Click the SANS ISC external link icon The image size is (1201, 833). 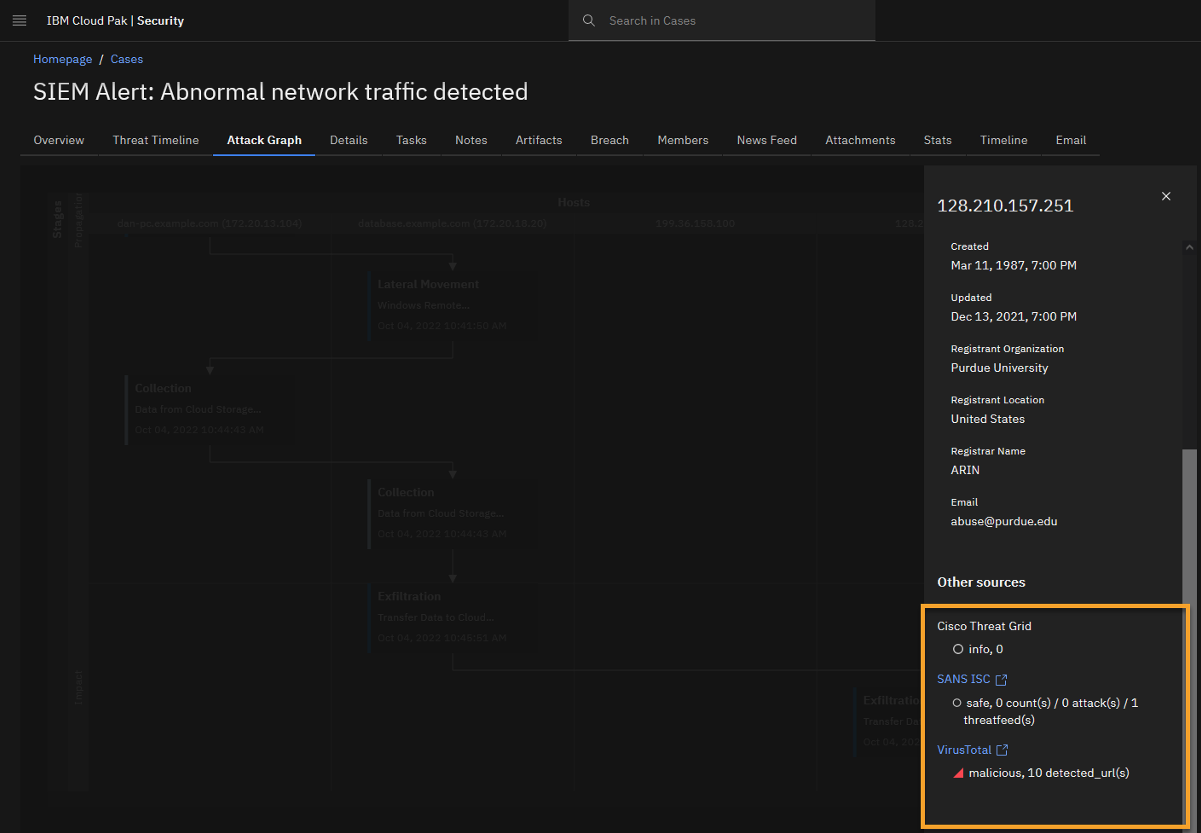(x=1002, y=680)
